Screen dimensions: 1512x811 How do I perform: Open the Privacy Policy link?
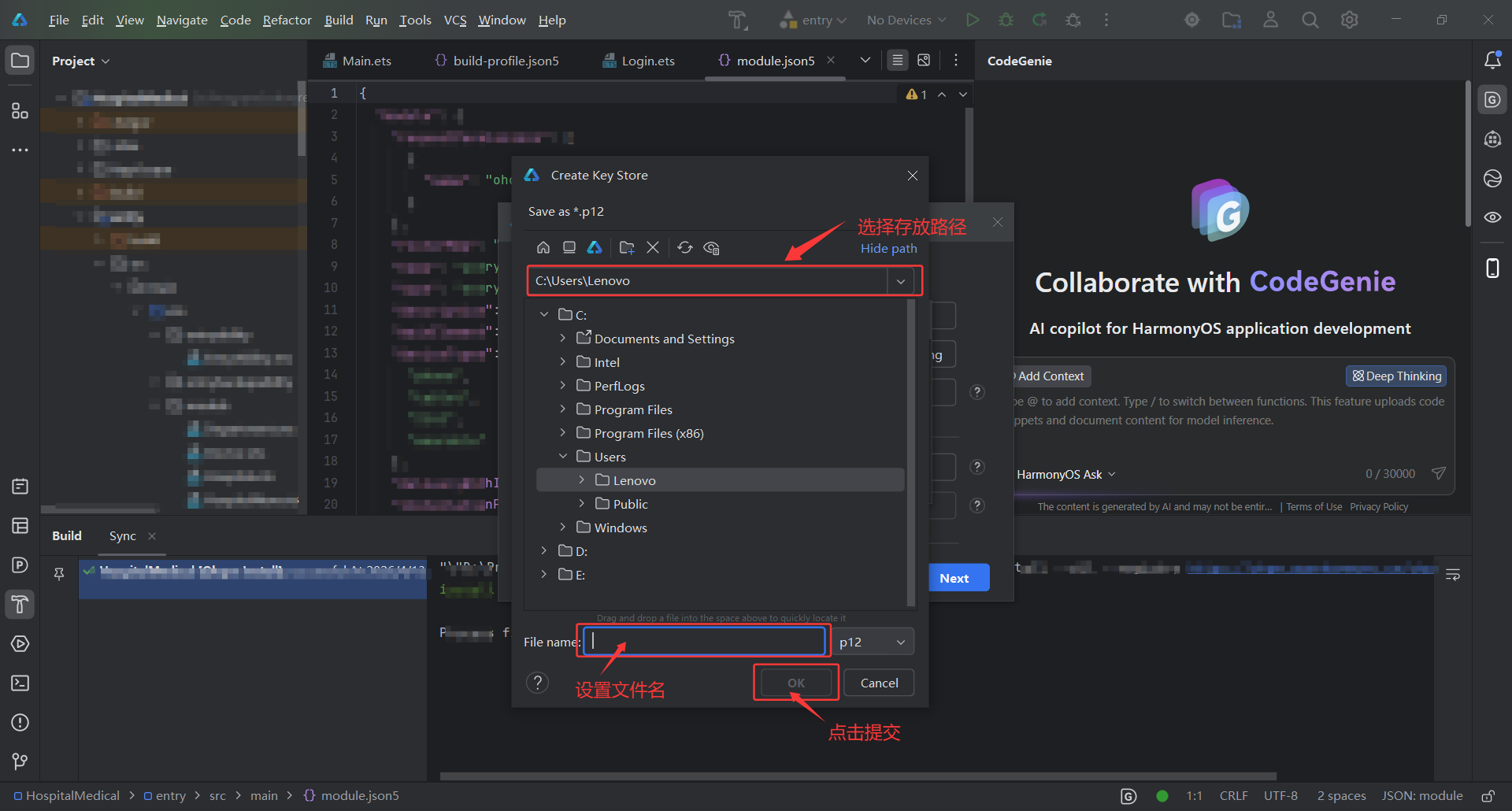(x=1379, y=506)
